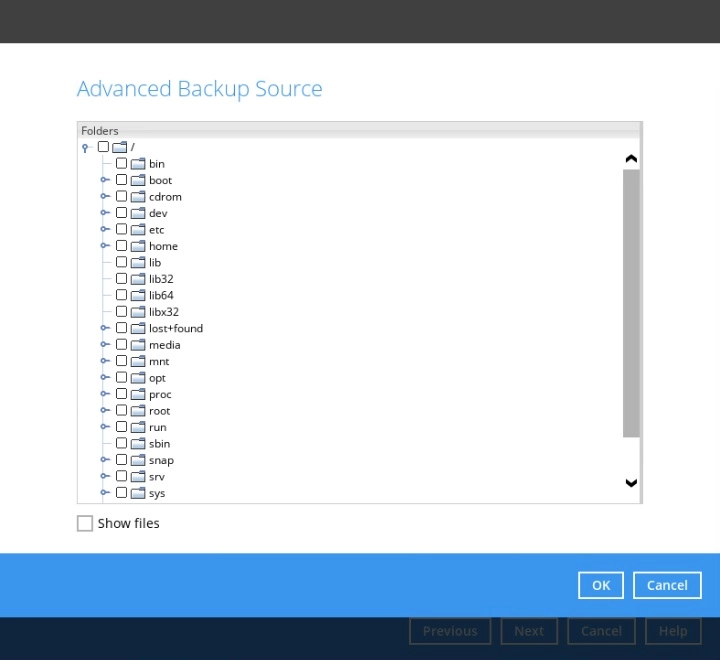Click the media folder icon
This screenshot has height=660, width=720.
(138, 345)
